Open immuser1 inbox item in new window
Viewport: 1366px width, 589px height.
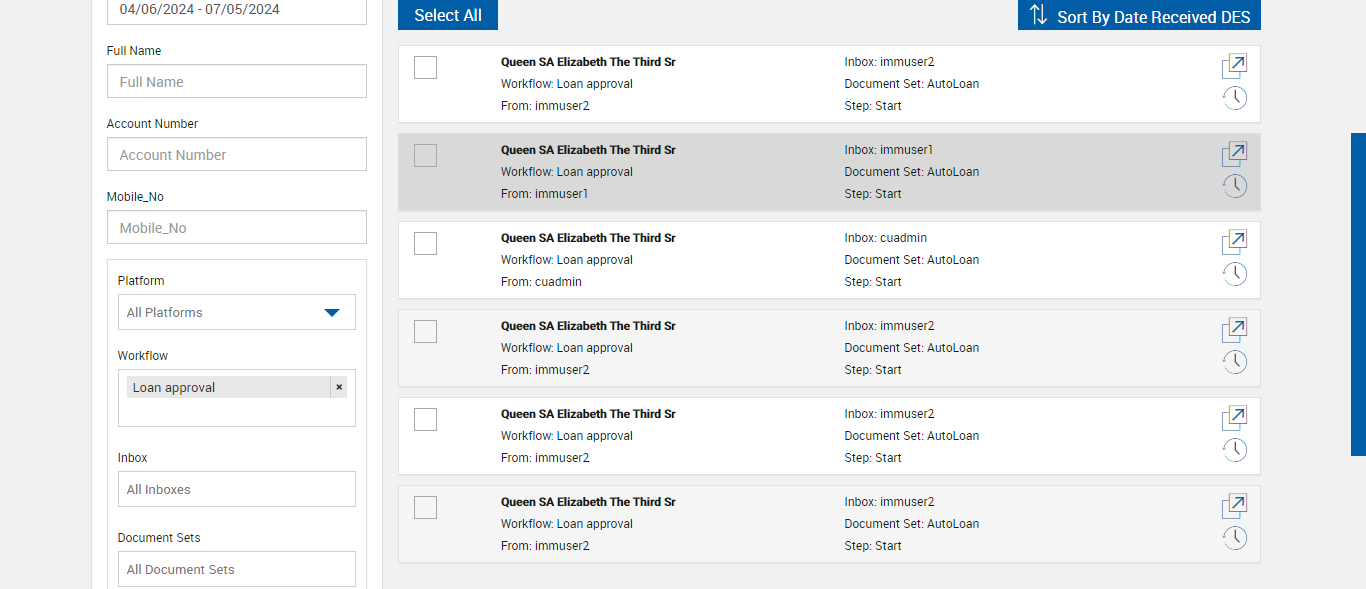1234,155
